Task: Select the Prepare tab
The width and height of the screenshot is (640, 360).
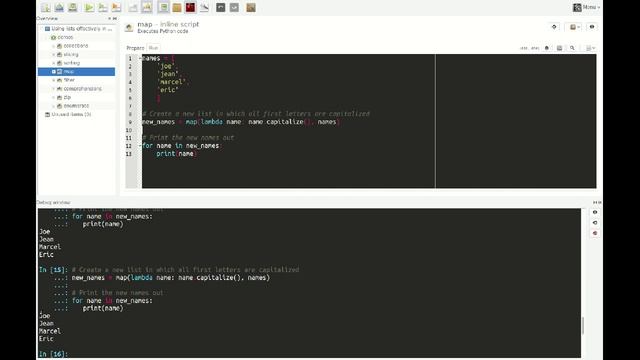Action: pos(135,48)
